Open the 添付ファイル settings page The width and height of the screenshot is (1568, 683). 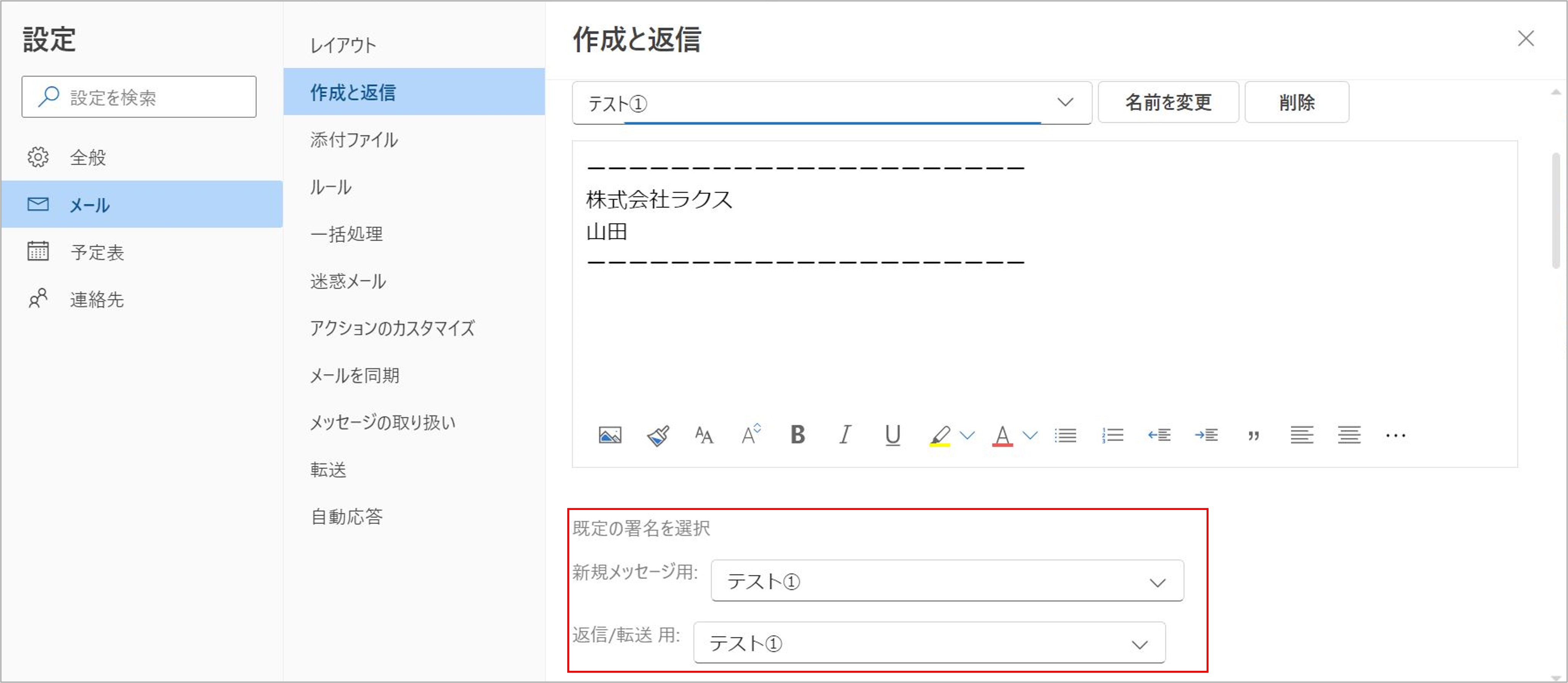click(x=414, y=139)
